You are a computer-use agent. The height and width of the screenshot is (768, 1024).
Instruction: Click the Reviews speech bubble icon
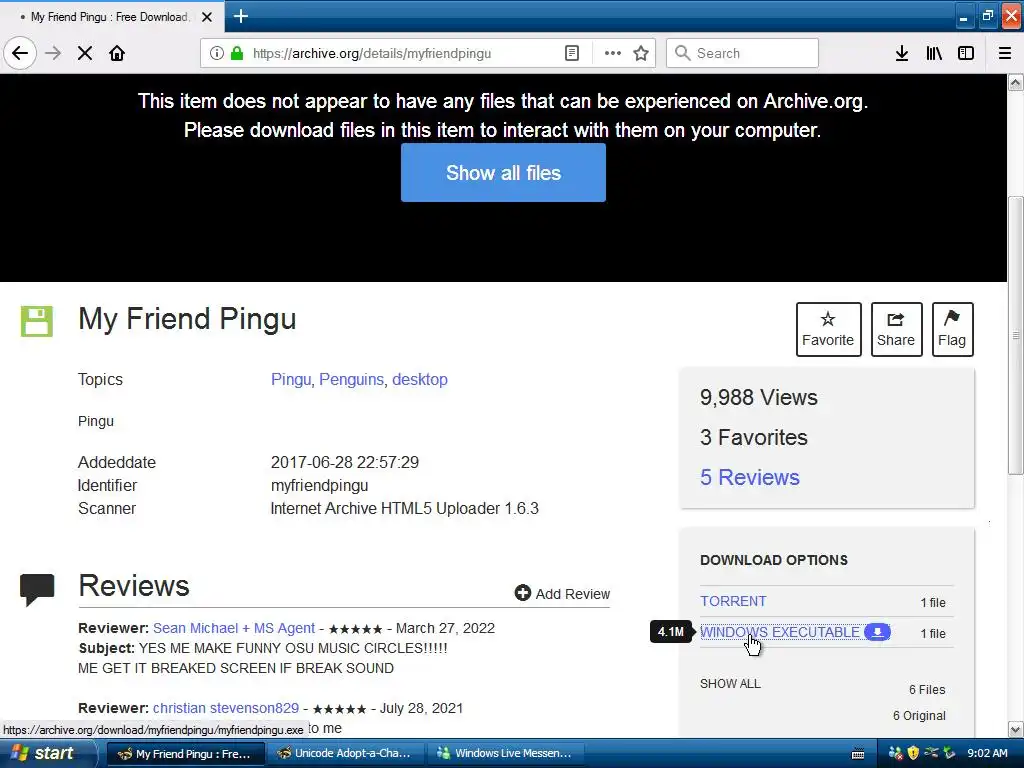(37, 589)
